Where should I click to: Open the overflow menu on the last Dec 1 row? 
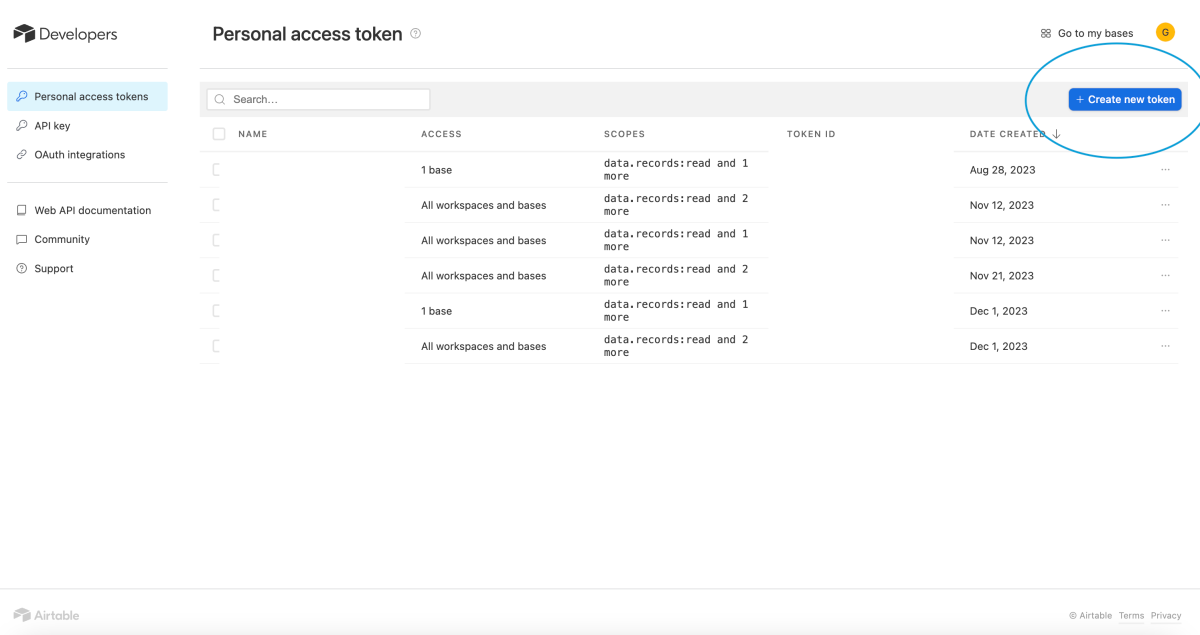point(1164,346)
